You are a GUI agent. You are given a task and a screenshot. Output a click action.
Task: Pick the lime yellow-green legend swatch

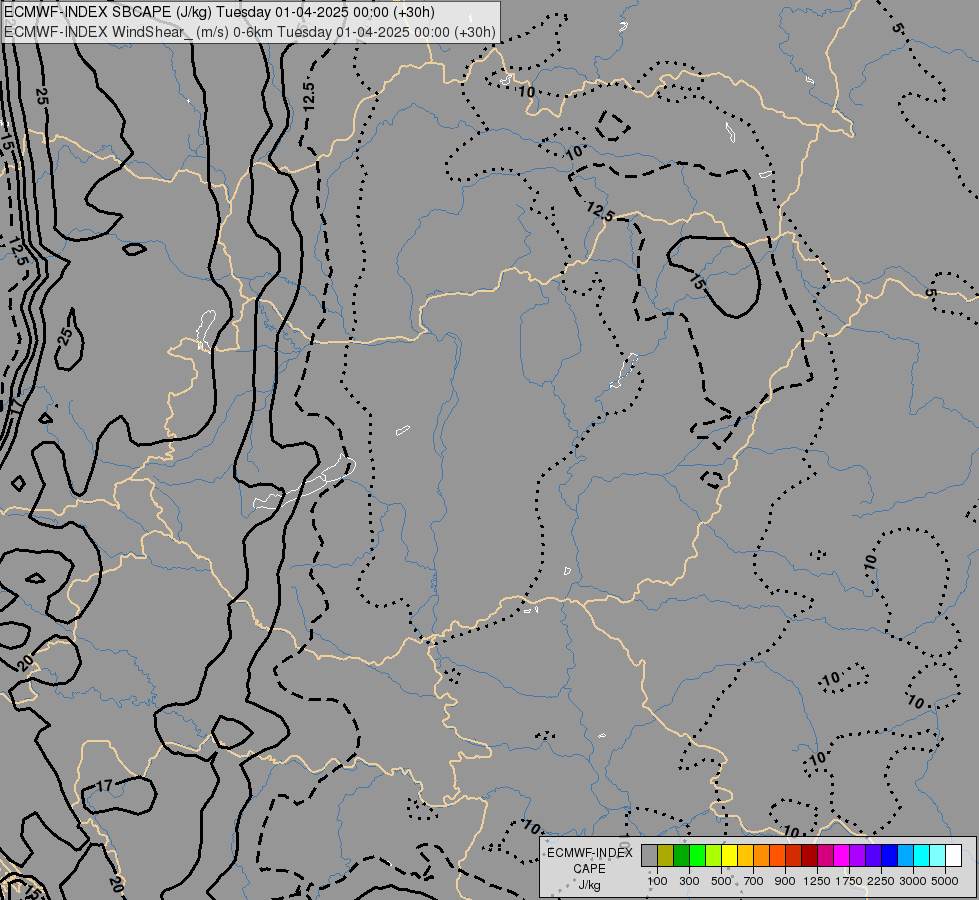(714, 855)
